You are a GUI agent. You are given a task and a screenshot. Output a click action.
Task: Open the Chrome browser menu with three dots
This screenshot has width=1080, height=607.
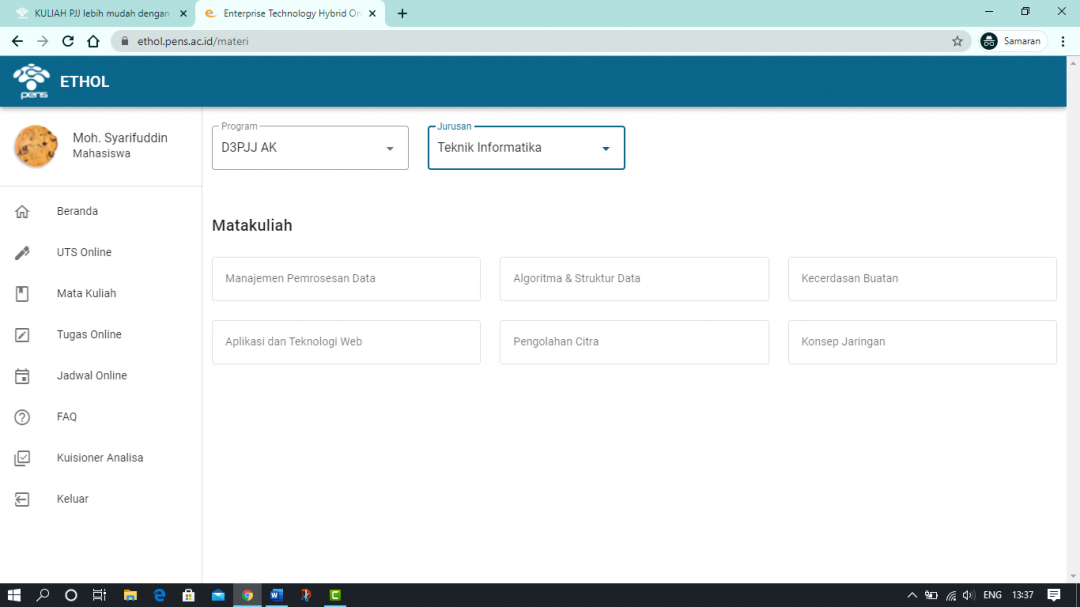point(1062,41)
